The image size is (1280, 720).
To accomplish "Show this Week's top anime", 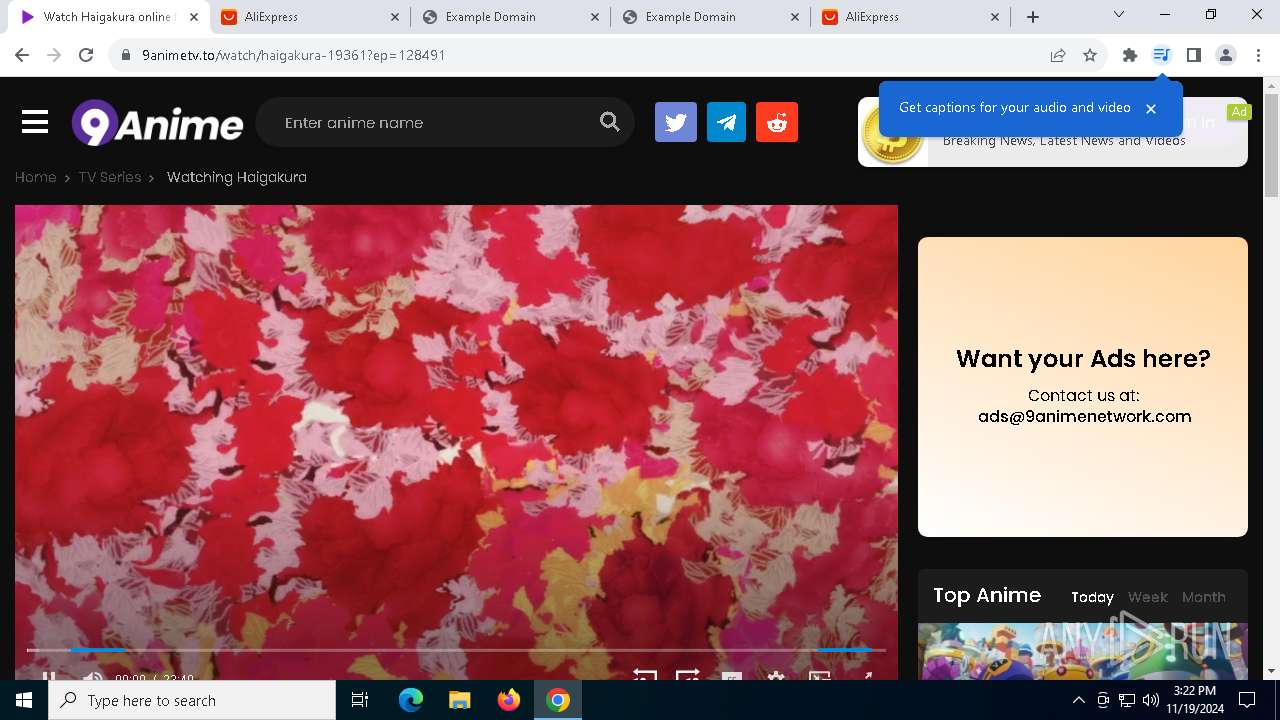I will point(1147,597).
